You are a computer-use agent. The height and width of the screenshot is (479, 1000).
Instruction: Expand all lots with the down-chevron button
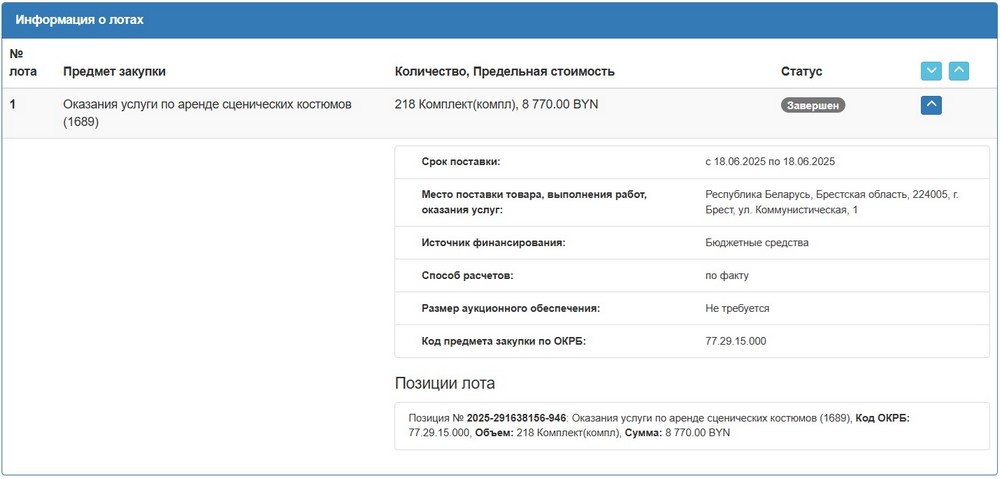pyautogui.click(x=931, y=71)
